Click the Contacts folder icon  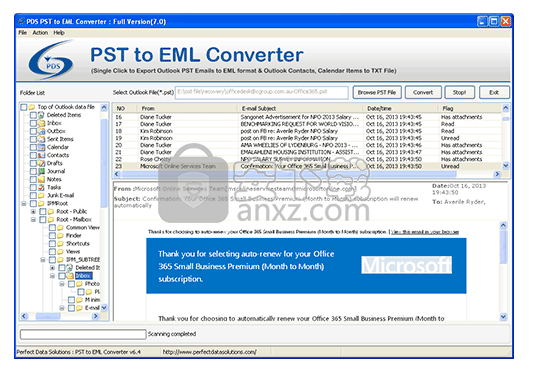41,155
